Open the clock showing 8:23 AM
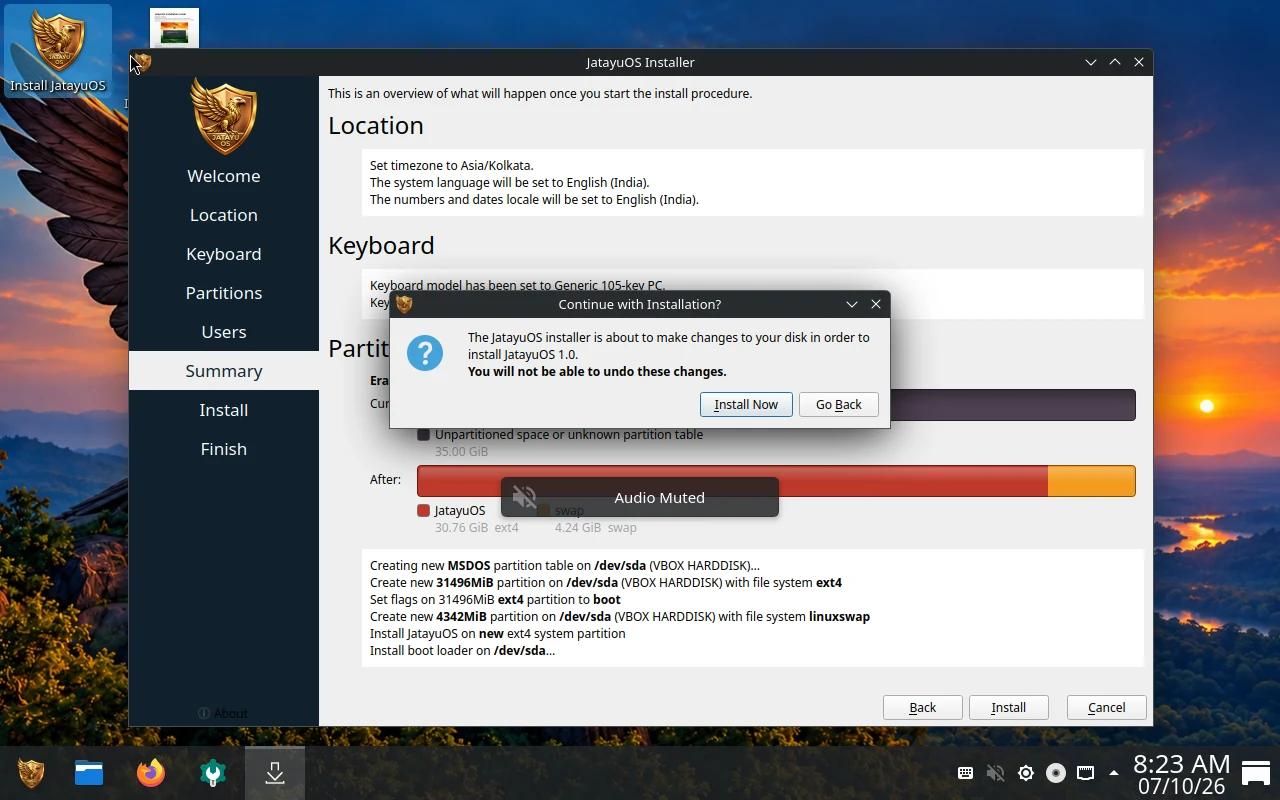The width and height of the screenshot is (1280, 800). click(1181, 775)
